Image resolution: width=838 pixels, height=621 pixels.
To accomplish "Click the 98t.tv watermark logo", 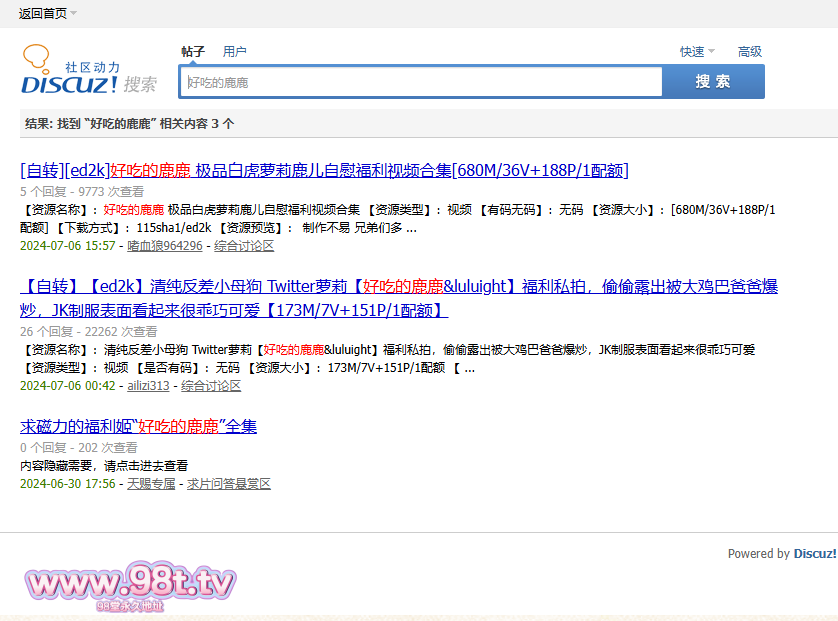I will [129, 583].
